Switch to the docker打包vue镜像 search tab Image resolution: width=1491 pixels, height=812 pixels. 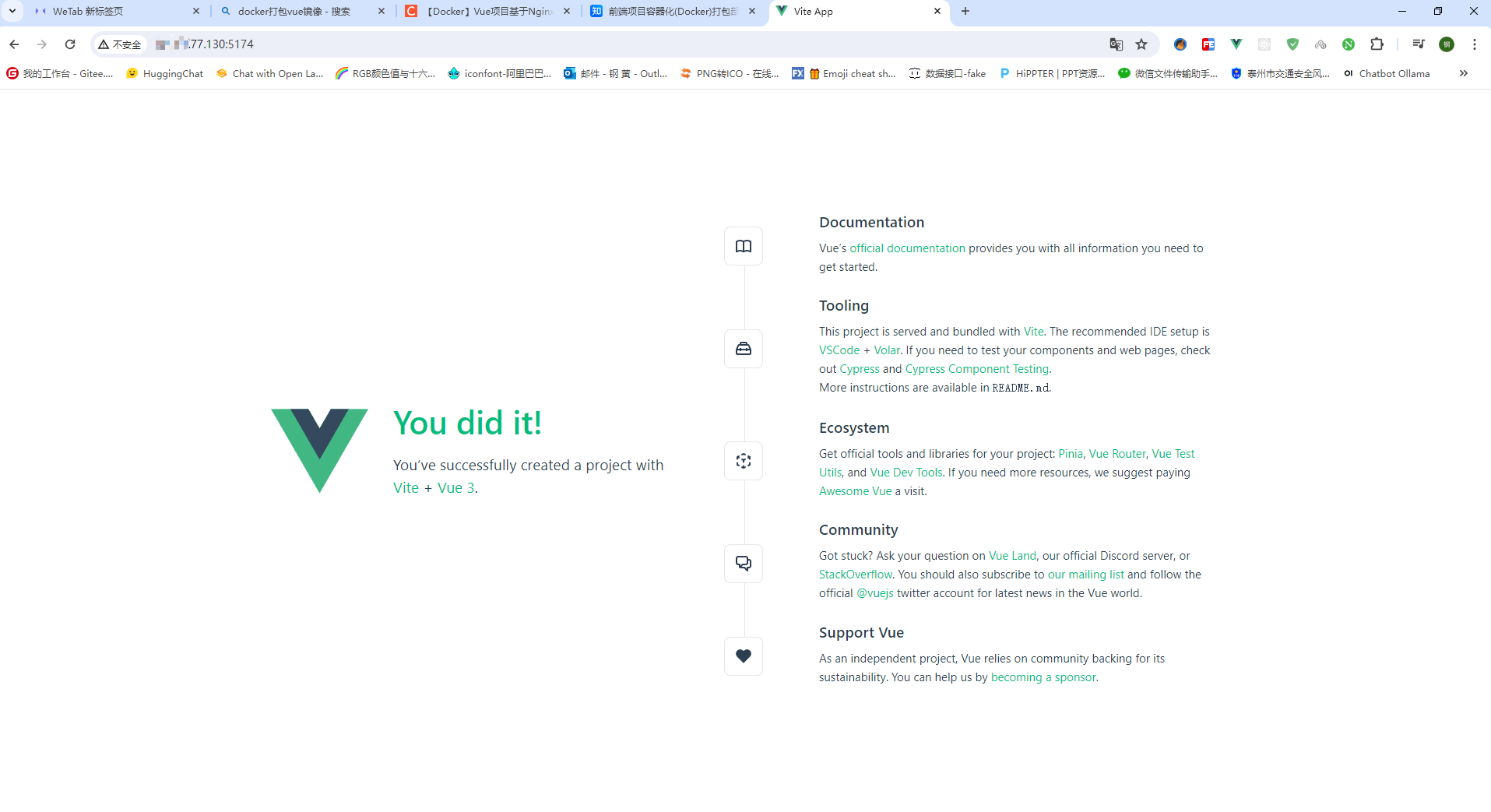pos(302,11)
